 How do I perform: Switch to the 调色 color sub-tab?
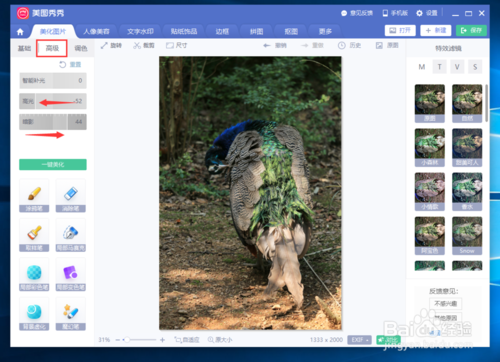pyautogui.click(x=81, y=48)
